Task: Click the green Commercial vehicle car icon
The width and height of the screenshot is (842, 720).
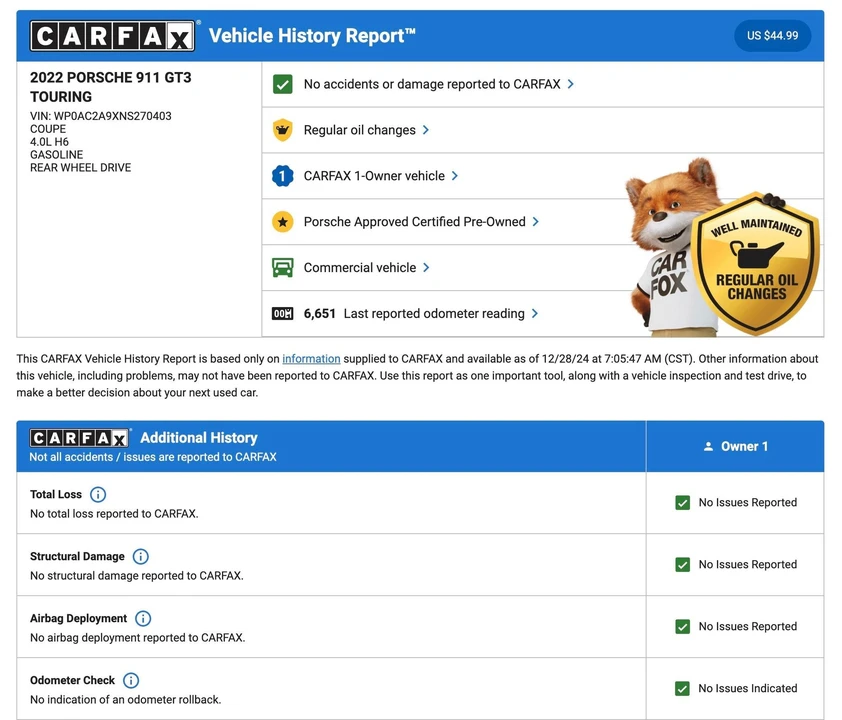Action: [282, 267]
